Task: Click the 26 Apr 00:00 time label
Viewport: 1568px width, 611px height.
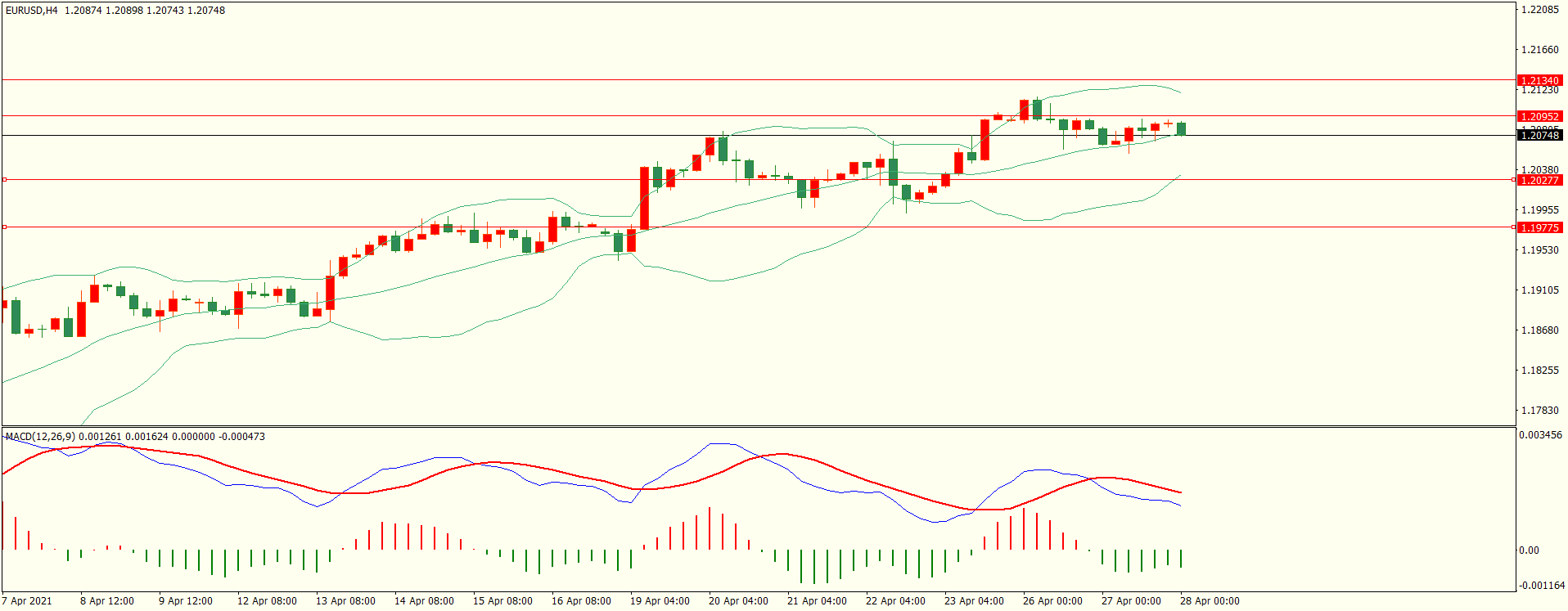Action: [x=1052, y=601]
